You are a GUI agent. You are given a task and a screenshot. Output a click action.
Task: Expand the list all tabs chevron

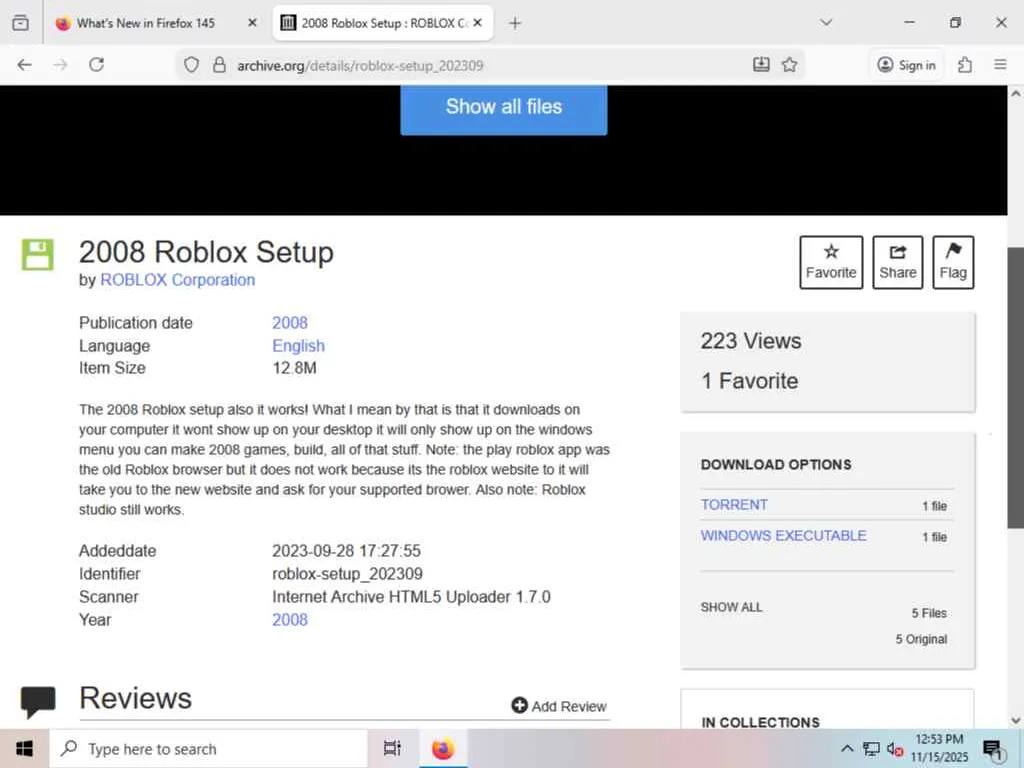[826, 23]
